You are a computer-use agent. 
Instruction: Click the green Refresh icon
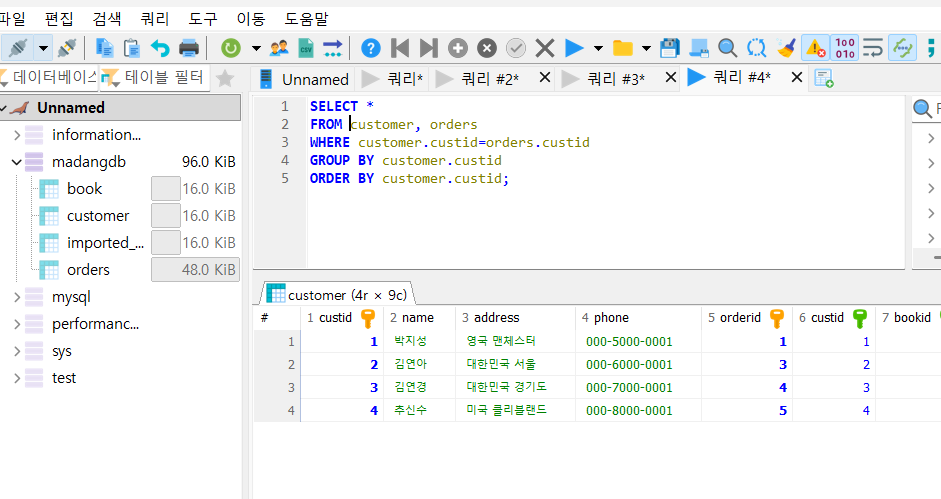230,48
